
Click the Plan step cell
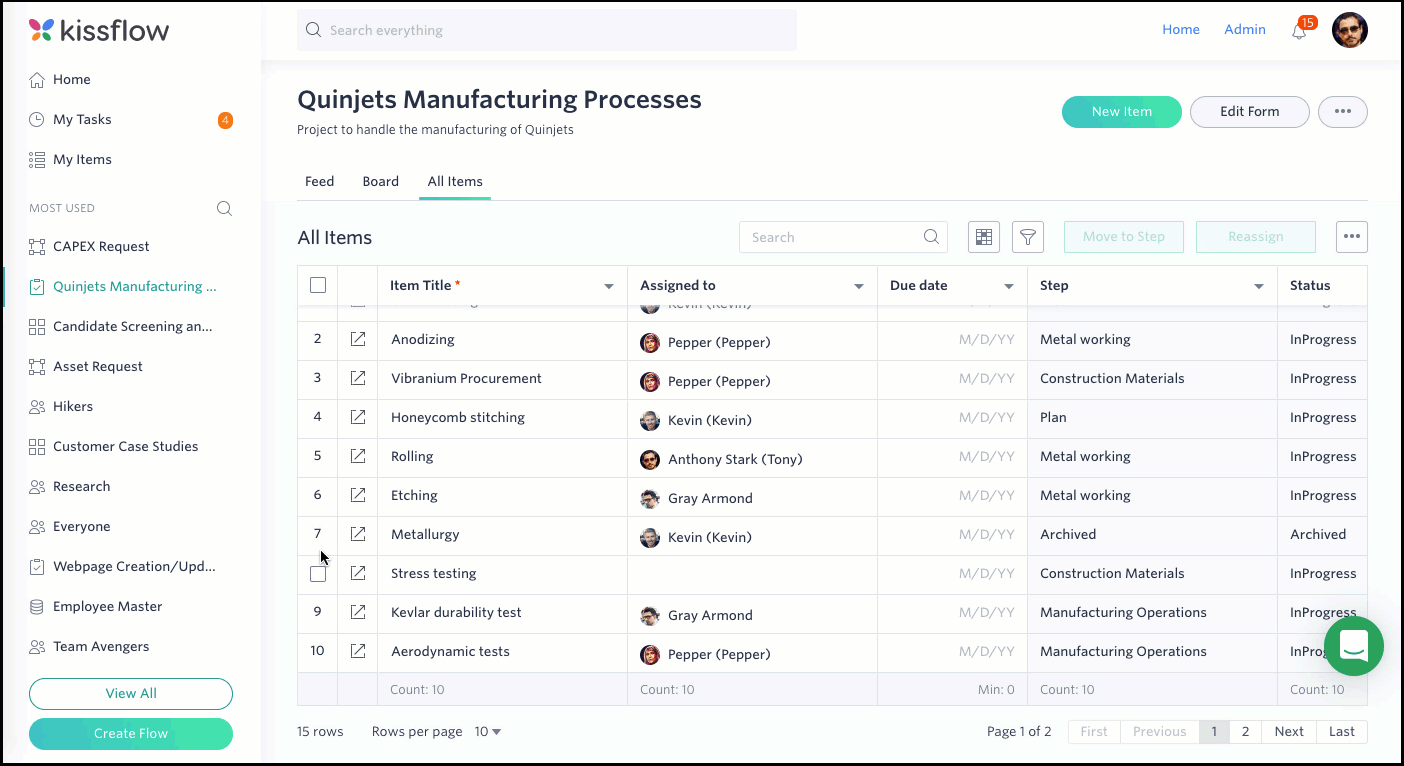point(1152,418)
